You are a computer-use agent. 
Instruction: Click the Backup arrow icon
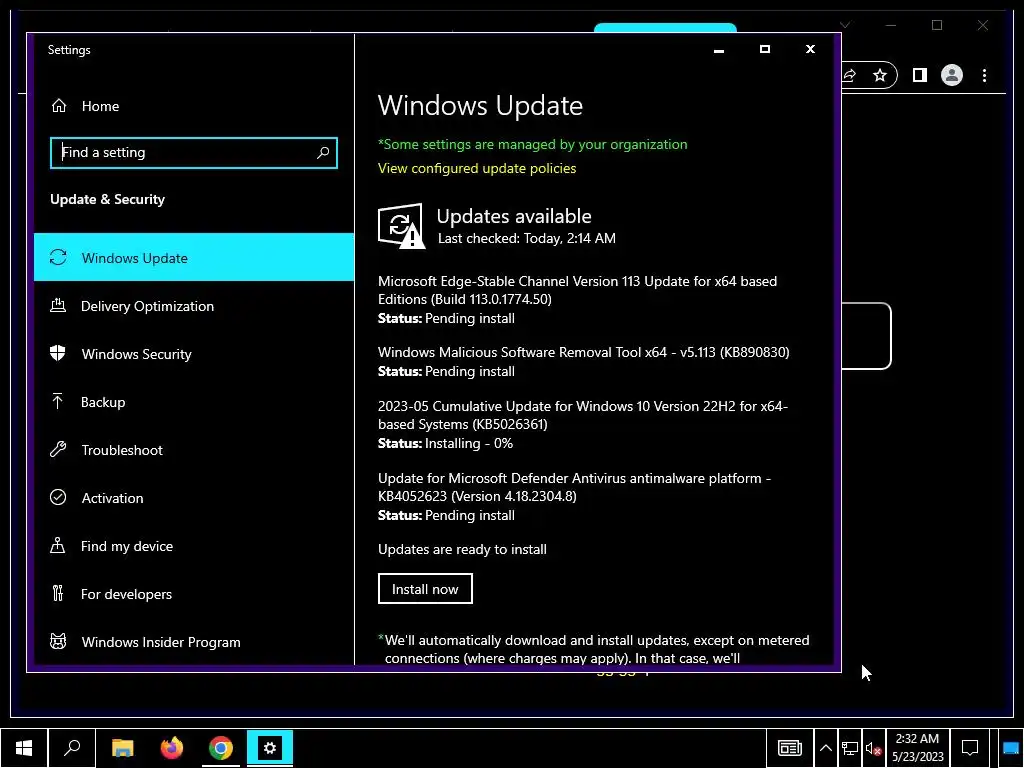pos(57,401)
